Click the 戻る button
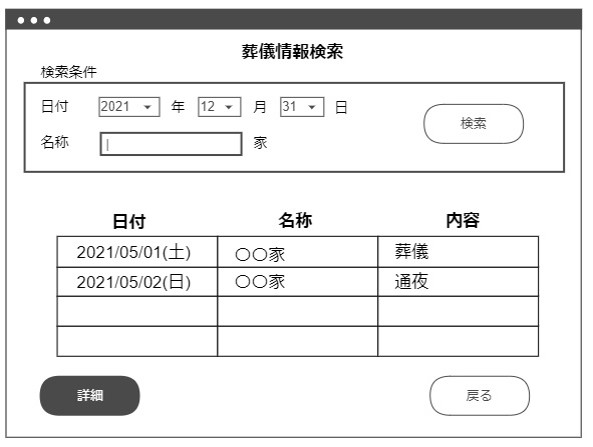Screen dimensions: 593x447 (479, 396)
